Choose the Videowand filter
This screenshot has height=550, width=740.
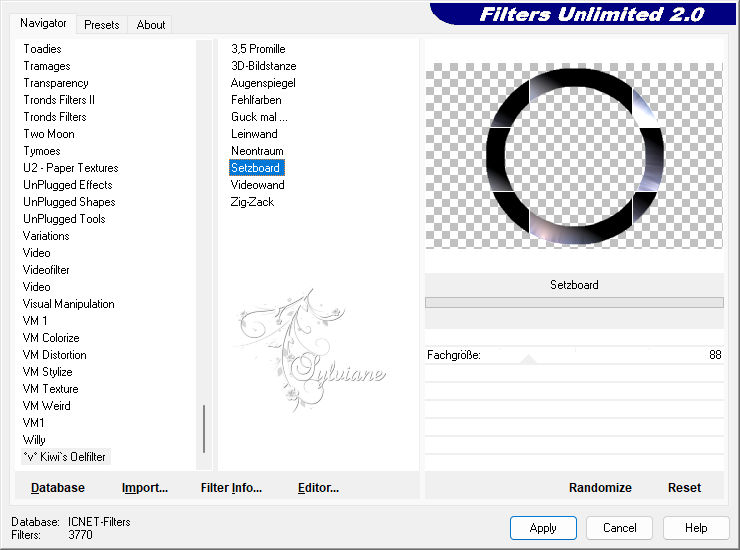[257, 185]
